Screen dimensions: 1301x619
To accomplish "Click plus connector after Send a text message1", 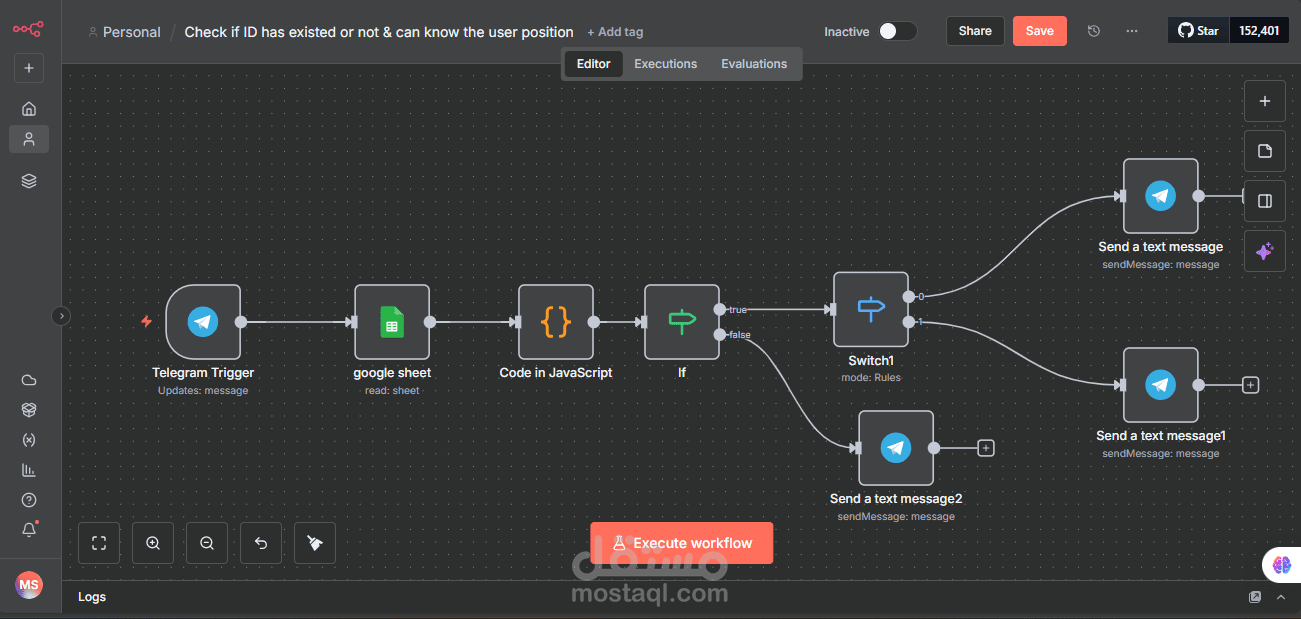I will pos(1250,385).
